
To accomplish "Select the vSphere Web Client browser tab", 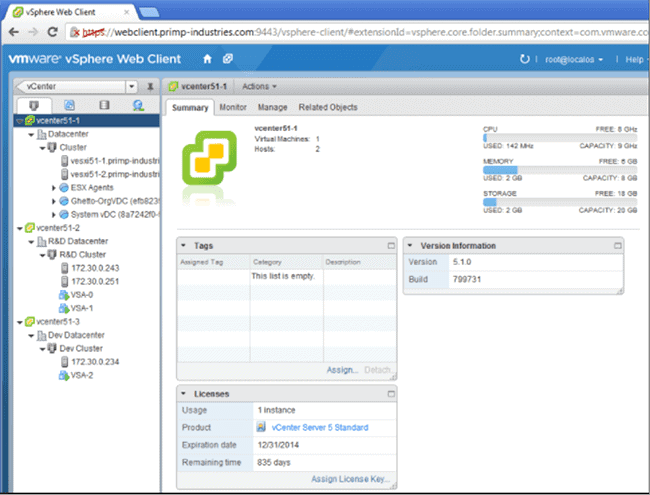I will coord(70,12).
